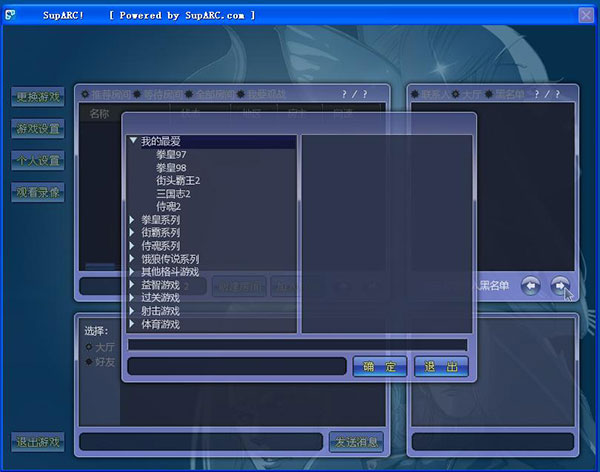
Task: Click the right arrow button in contacts panel
Action: click(x=560, y=286)
